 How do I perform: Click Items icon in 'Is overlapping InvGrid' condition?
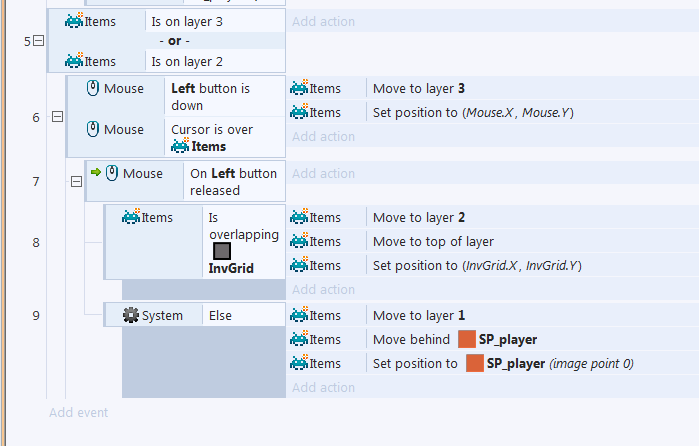tap(131, 216)
